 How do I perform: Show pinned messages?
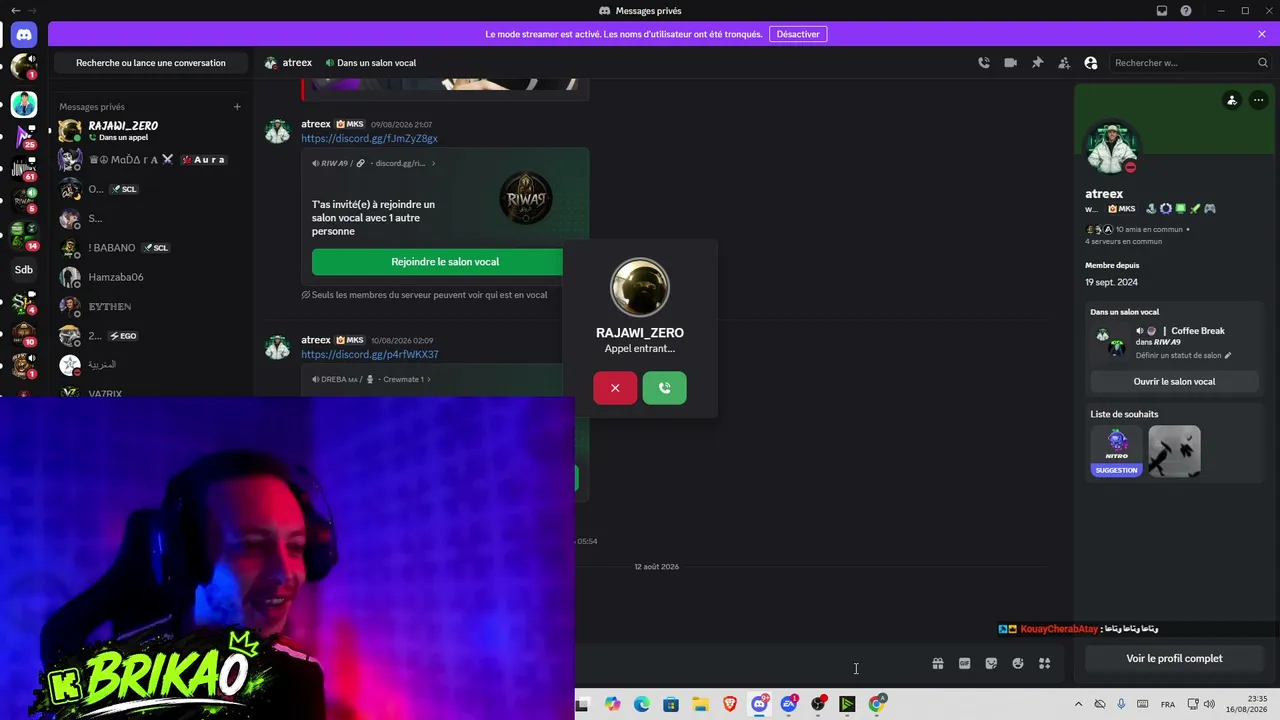click(x=1038, y=63)
